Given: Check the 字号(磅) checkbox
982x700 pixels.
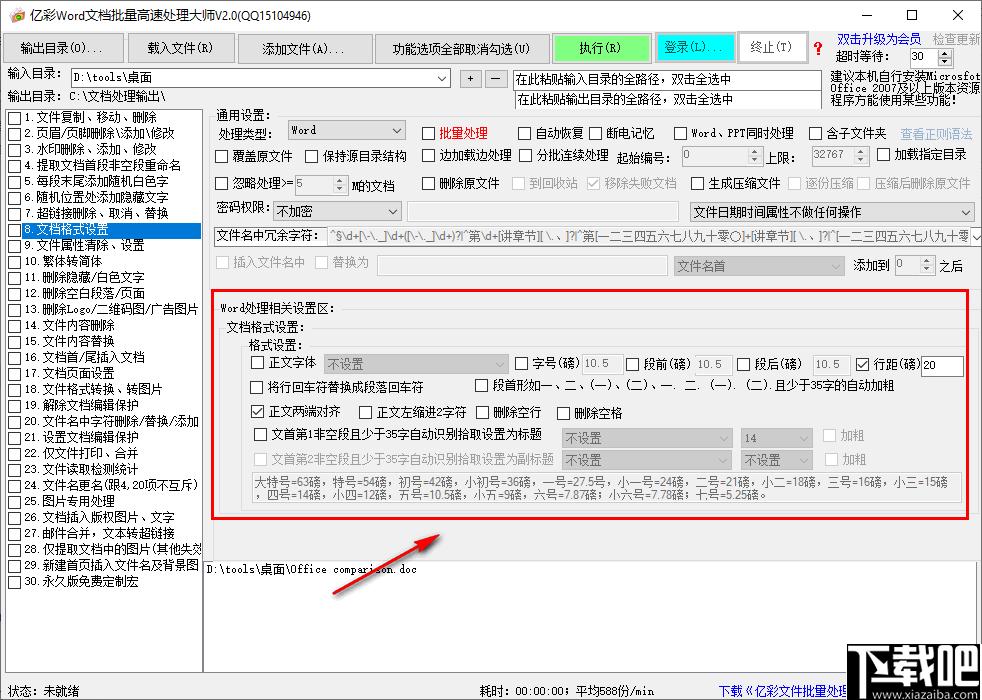Looking at the screenshot, I should tap(521, 364).
